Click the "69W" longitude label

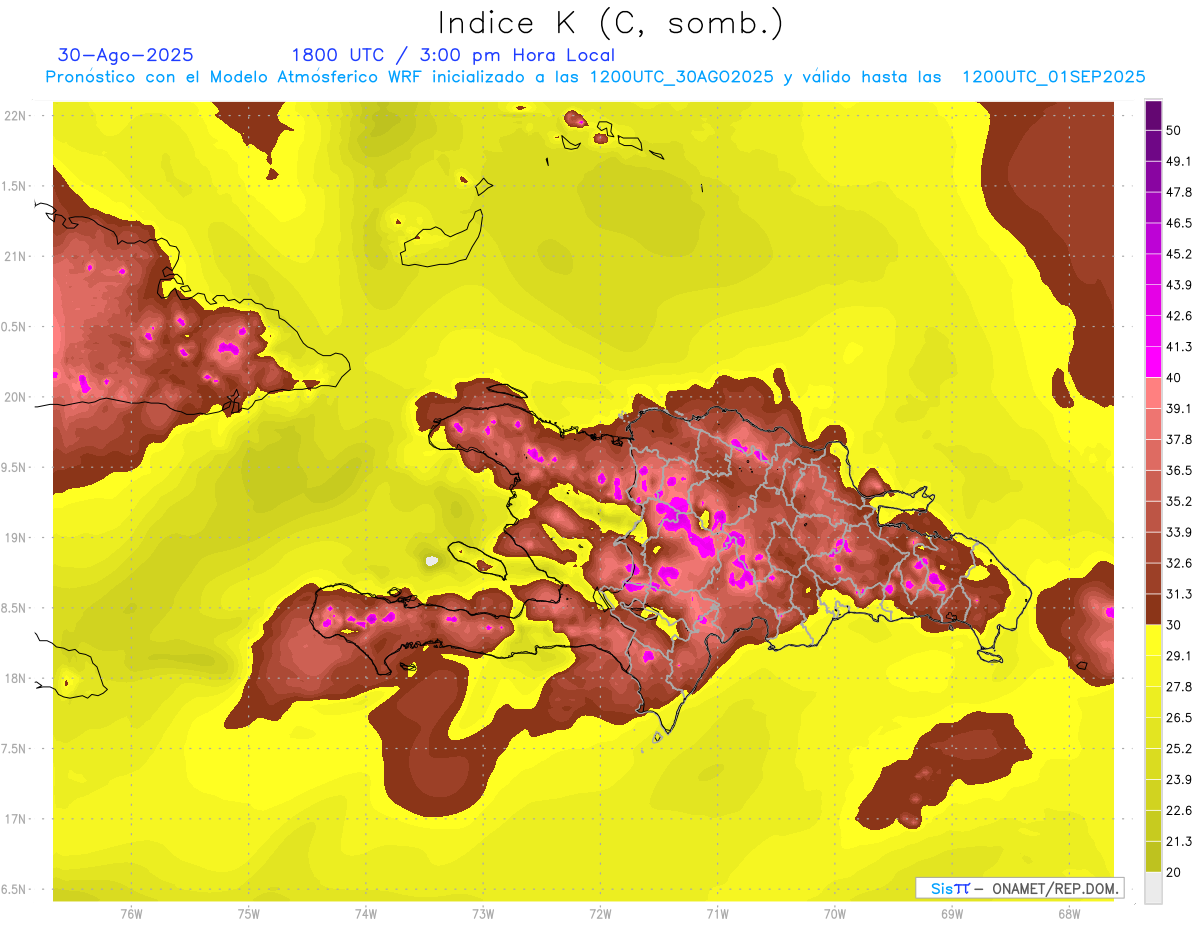pos(952,914)
